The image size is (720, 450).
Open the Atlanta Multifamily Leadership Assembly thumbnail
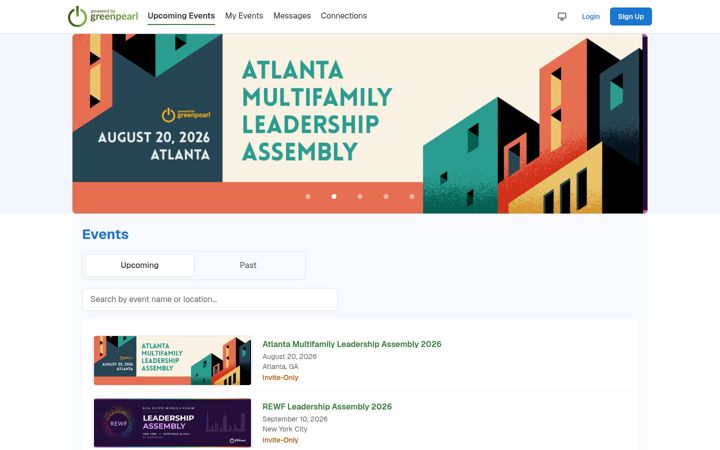tap(172, 360)
